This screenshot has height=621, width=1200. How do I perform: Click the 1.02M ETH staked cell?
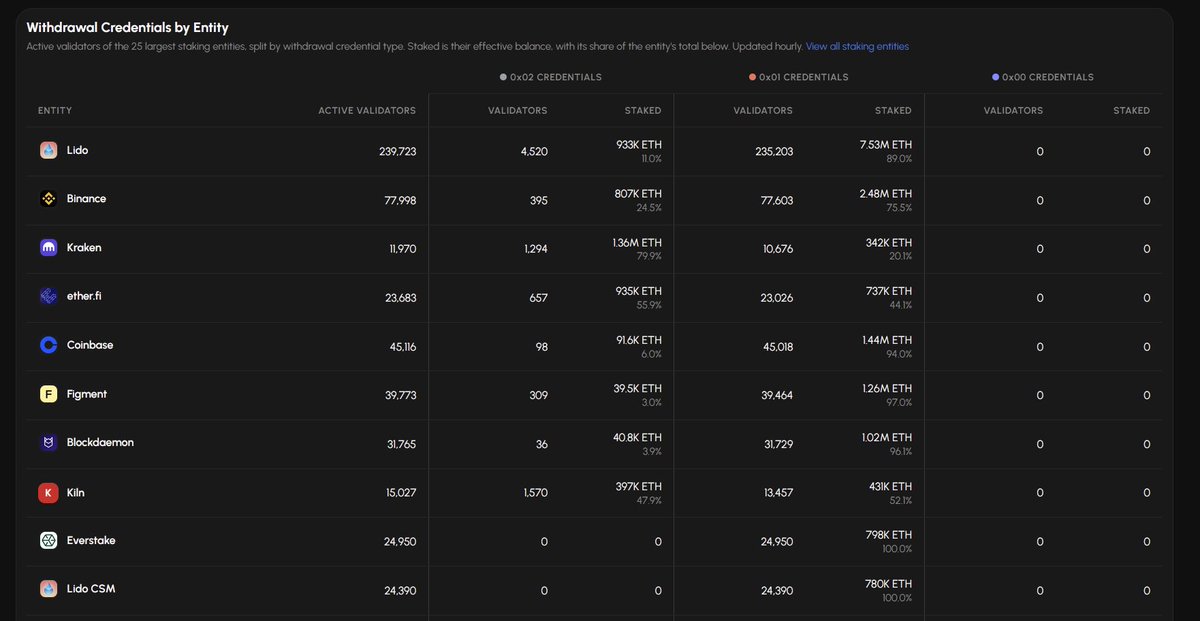[x=887, y=437]
